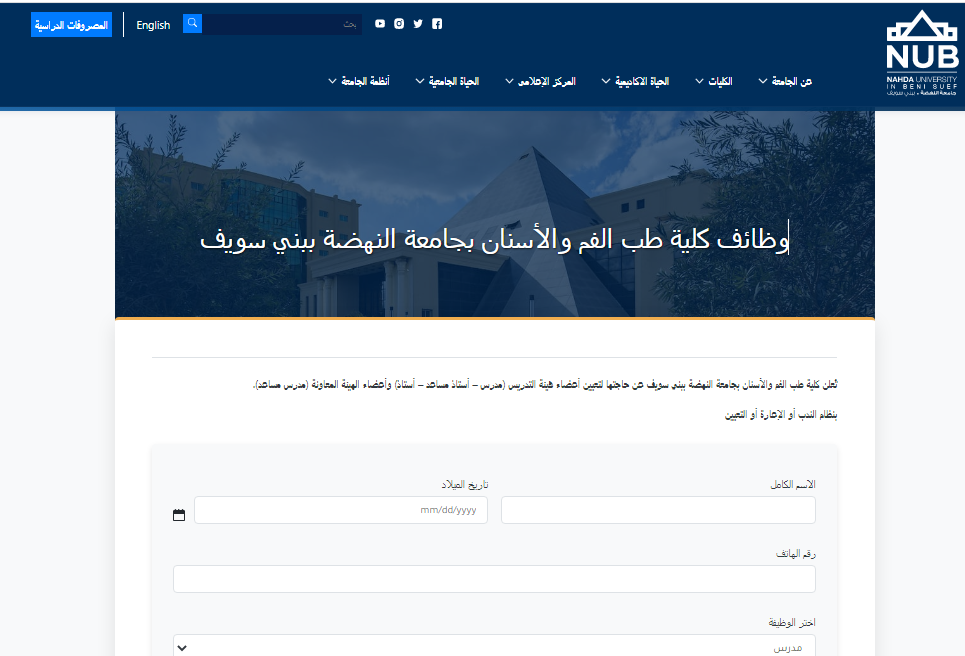Click the Twitter bird icon
The image size is (965, 656).
(x=418, y=24)
